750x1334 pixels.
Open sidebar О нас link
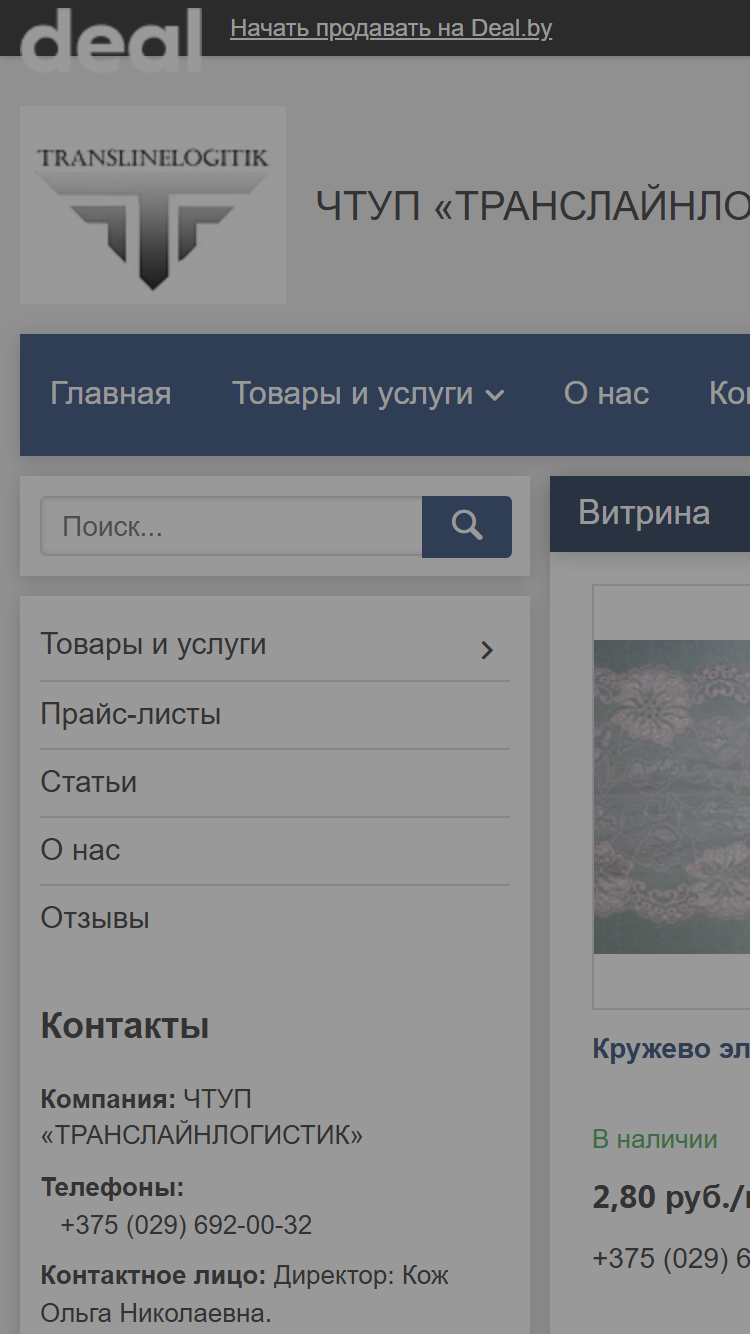[x=80, y=850]
